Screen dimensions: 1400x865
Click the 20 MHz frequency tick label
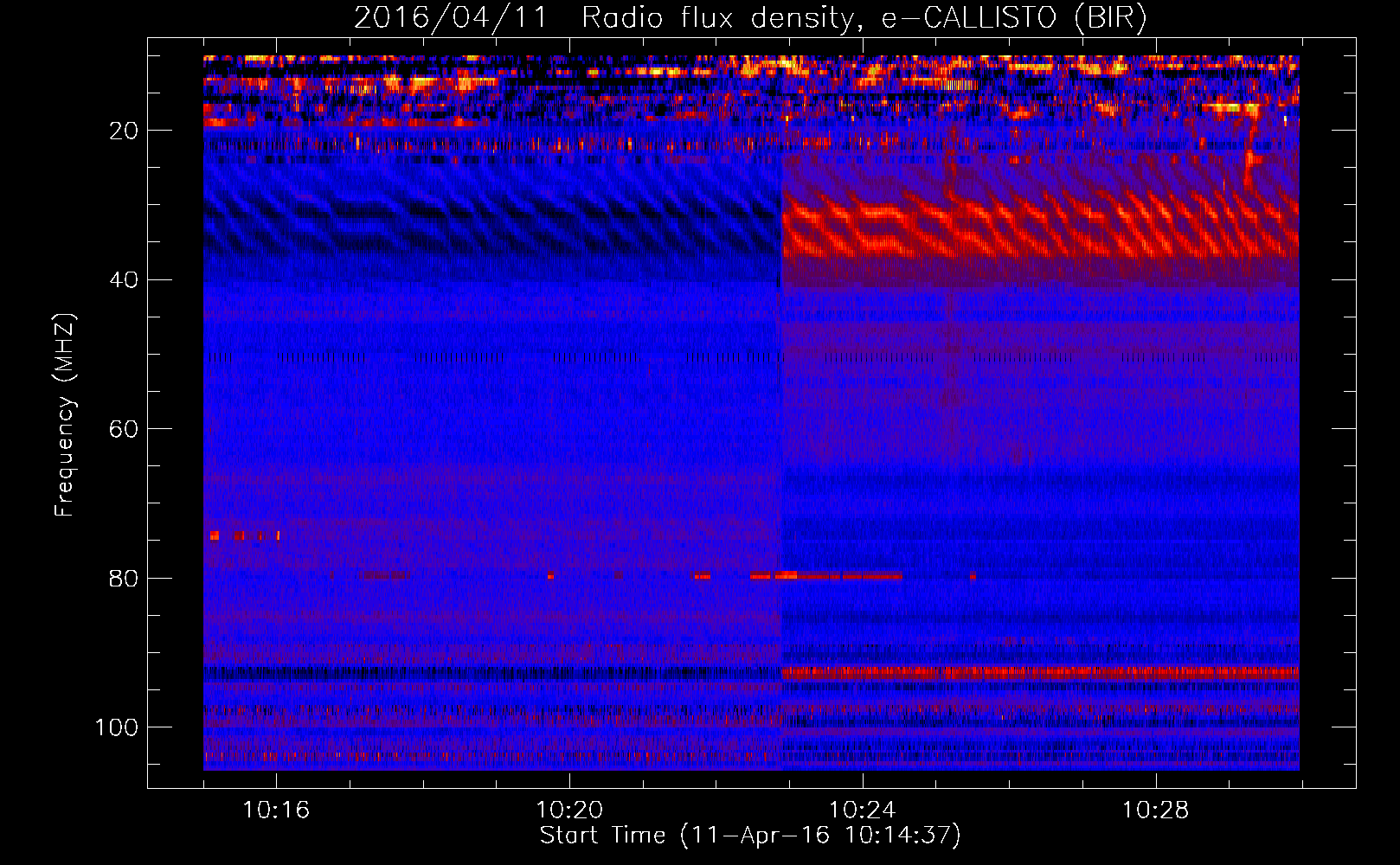coord(125,131)
